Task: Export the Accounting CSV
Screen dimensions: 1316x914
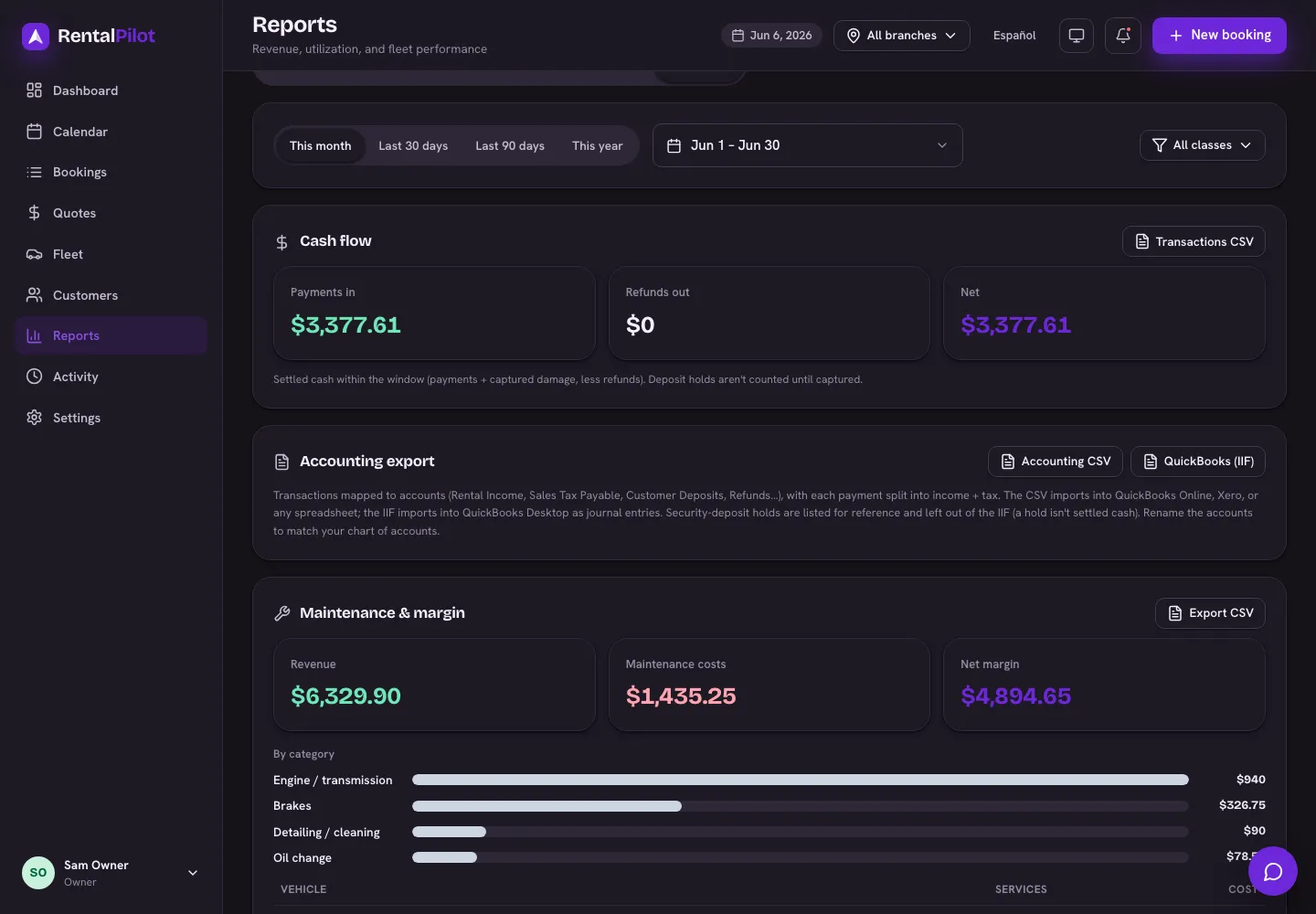Action: [1056, 462]
